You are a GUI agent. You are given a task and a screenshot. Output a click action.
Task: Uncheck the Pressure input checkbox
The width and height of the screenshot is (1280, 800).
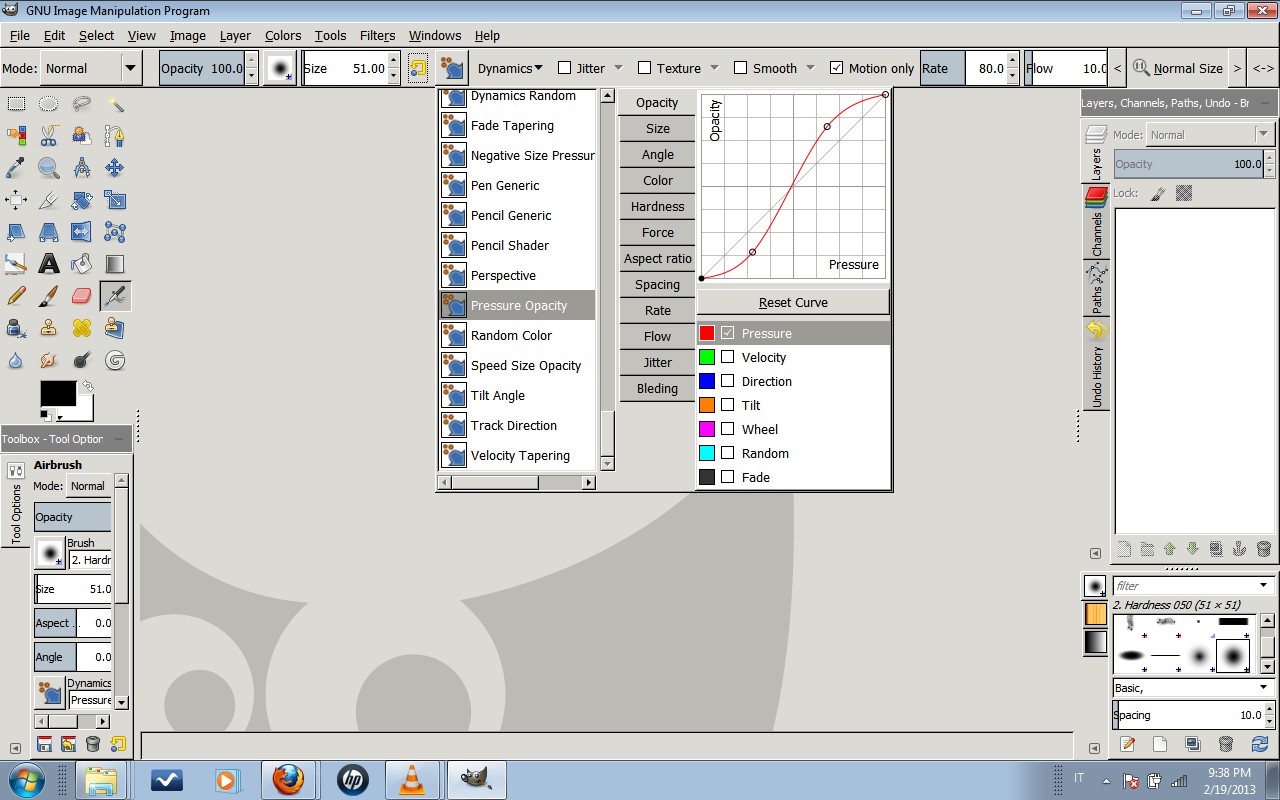tap(727, 333)
